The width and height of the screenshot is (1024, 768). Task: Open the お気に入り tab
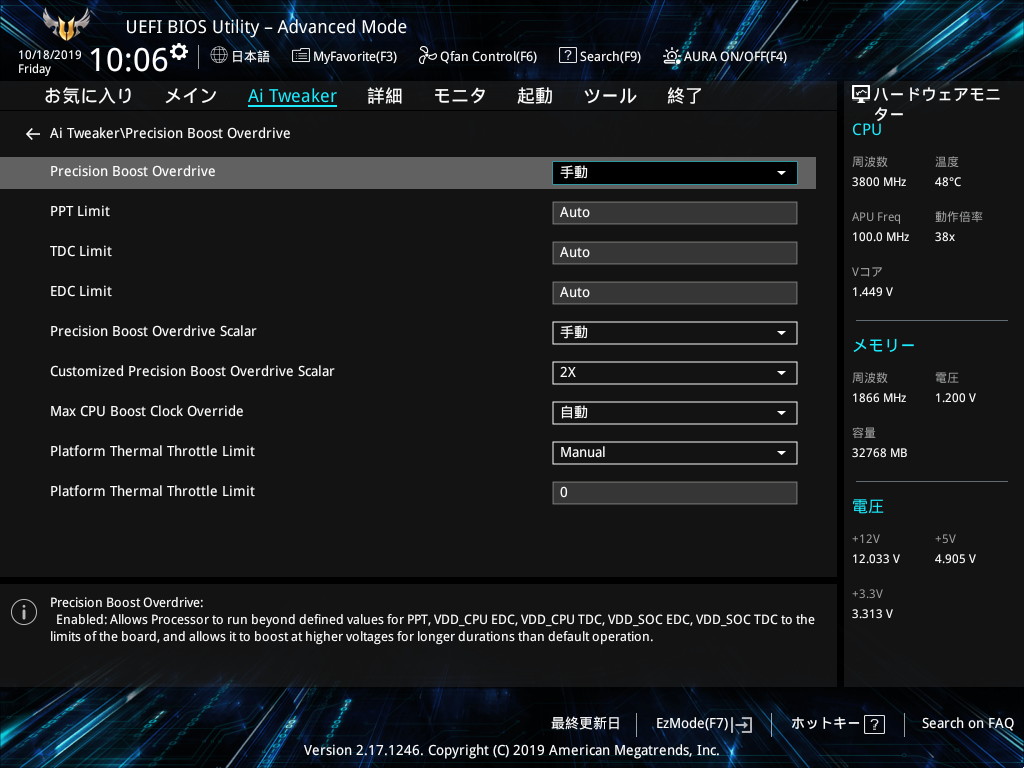[89, 96]
